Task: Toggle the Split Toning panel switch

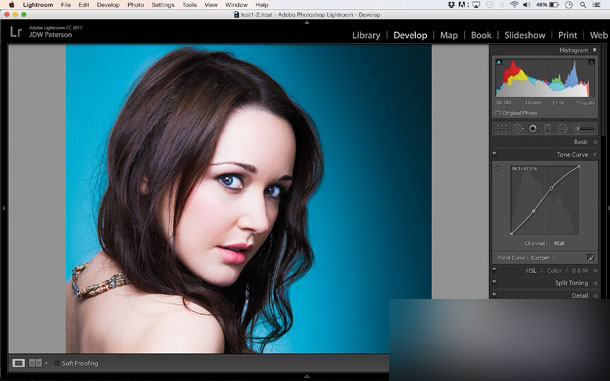Action: coord(494,282)
